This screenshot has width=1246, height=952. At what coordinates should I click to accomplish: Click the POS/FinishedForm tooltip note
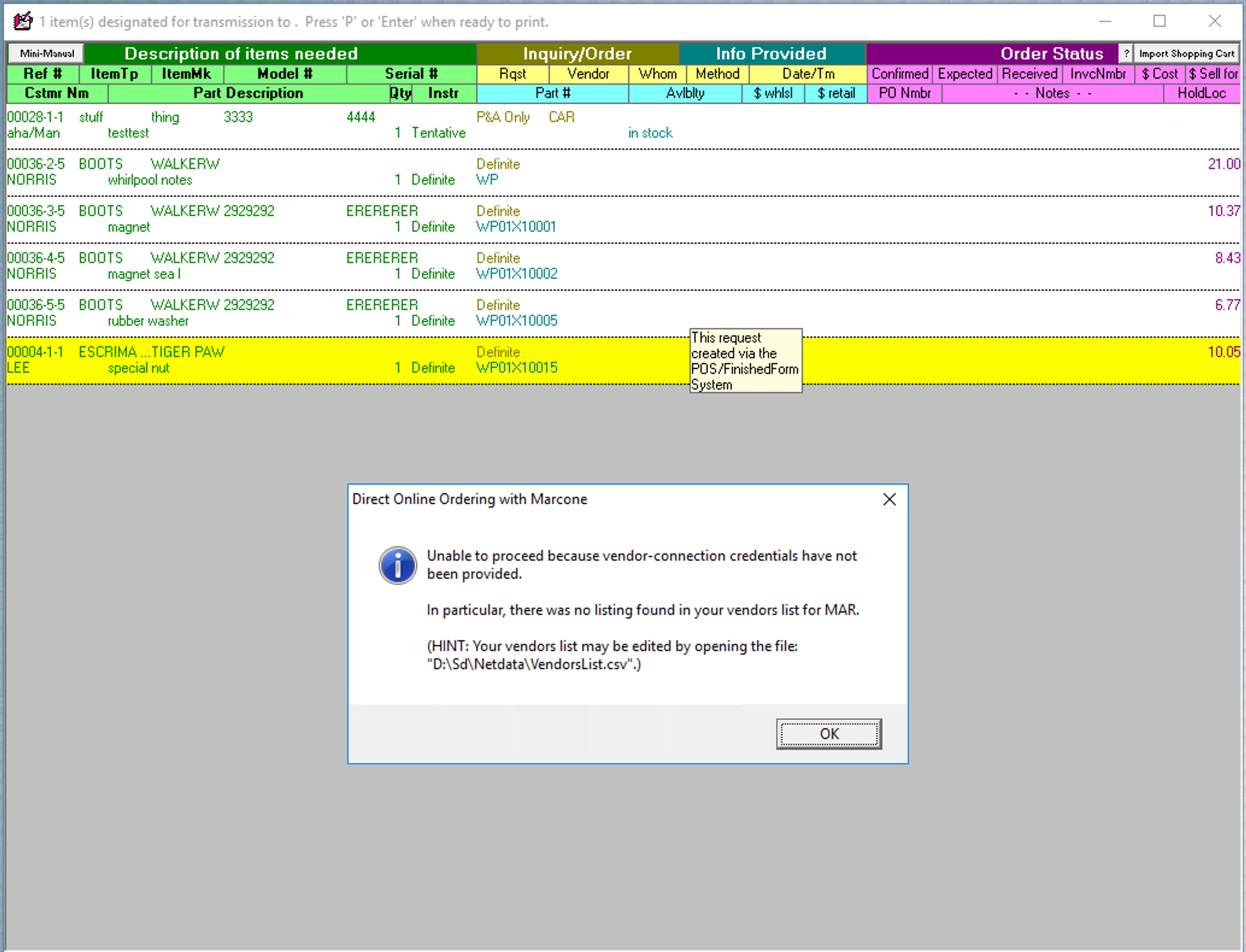point(745,361)
